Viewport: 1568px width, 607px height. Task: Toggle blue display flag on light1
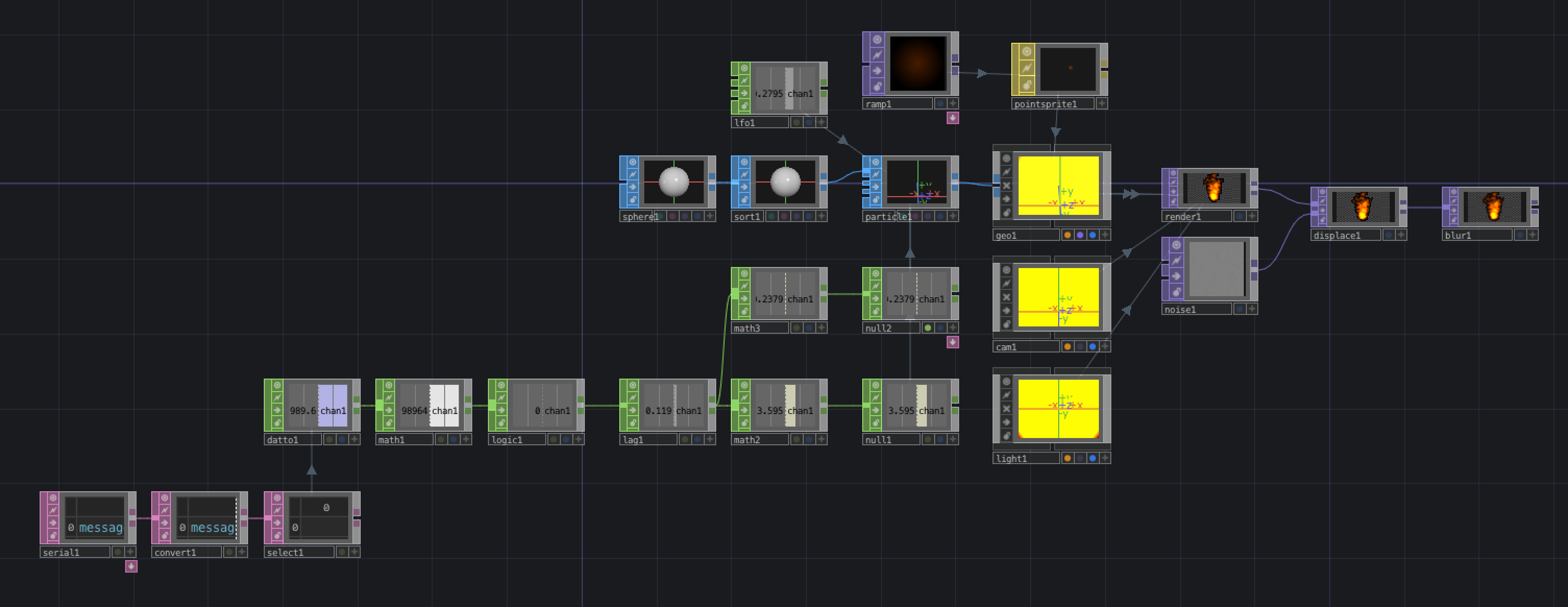tap(1093, 458)
